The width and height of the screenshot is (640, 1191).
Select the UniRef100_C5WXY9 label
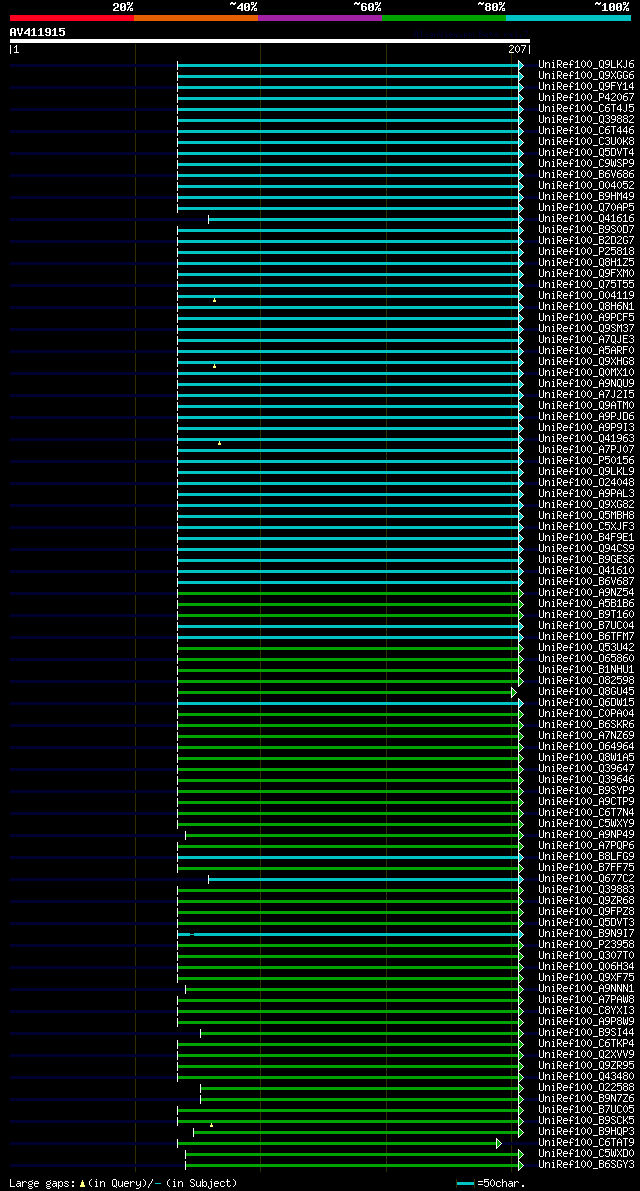tap(586, 824)
